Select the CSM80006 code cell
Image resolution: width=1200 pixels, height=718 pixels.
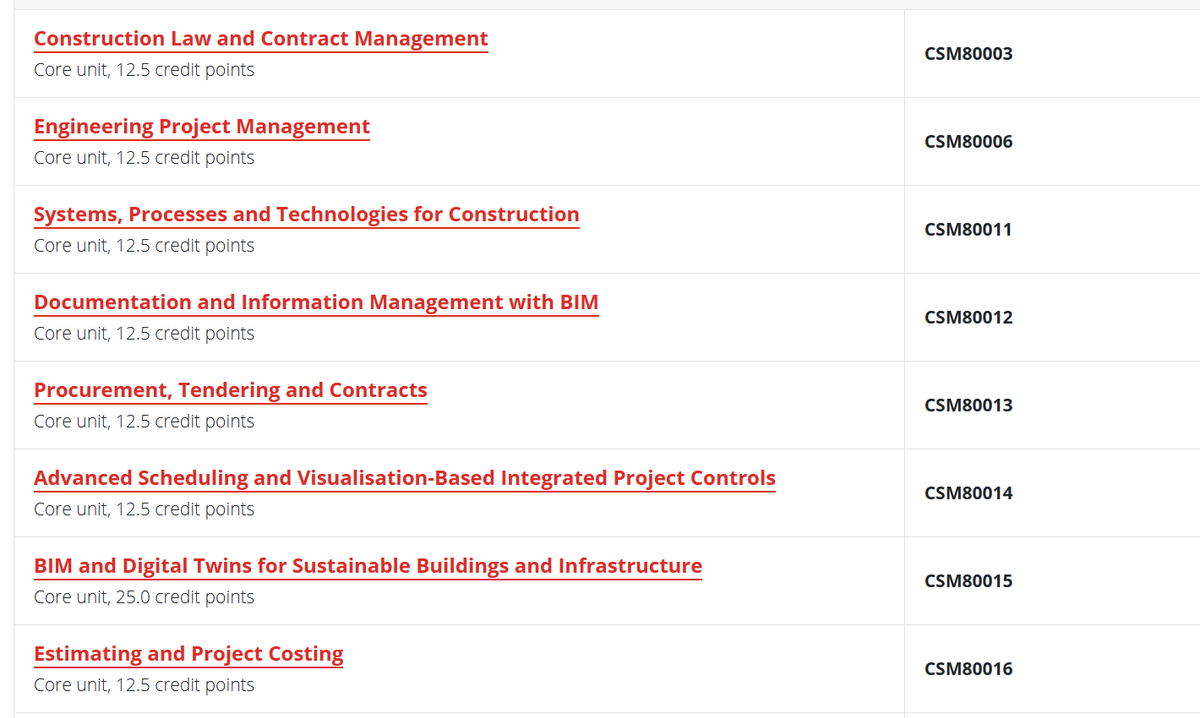click(968, 142)
